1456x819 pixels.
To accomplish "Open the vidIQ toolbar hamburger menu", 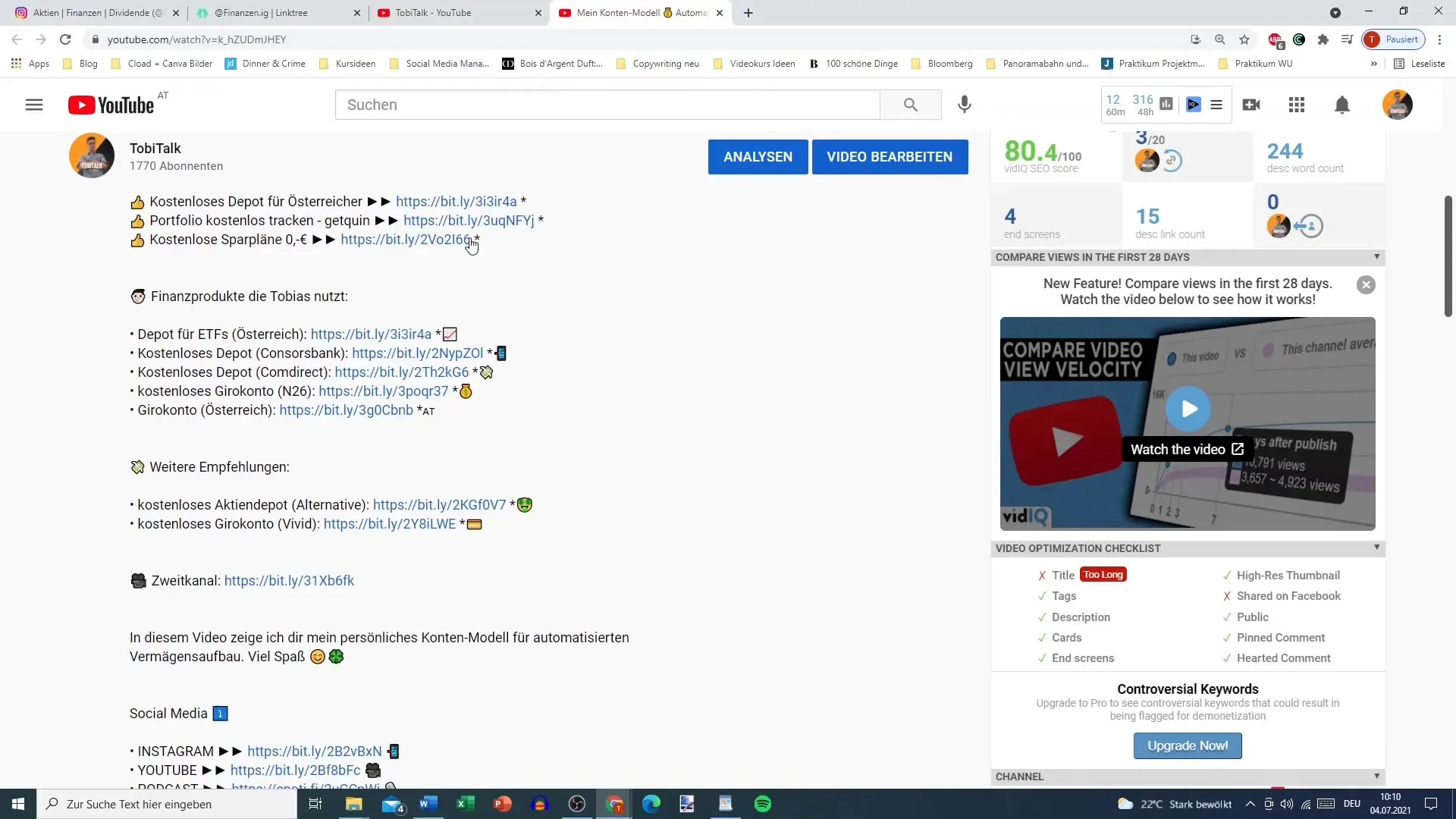I will [x=1216, y=105].
